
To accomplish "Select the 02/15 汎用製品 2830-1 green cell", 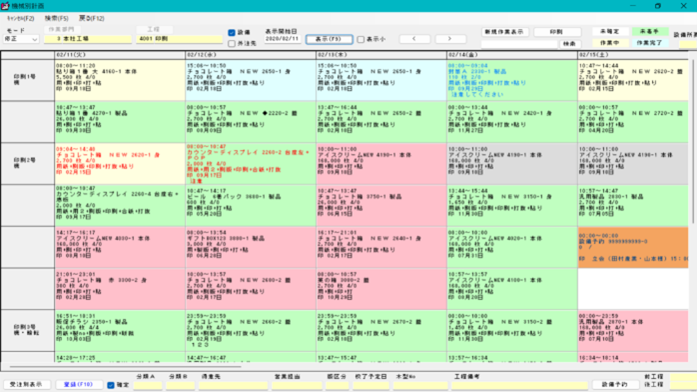I will coord(633,205).
